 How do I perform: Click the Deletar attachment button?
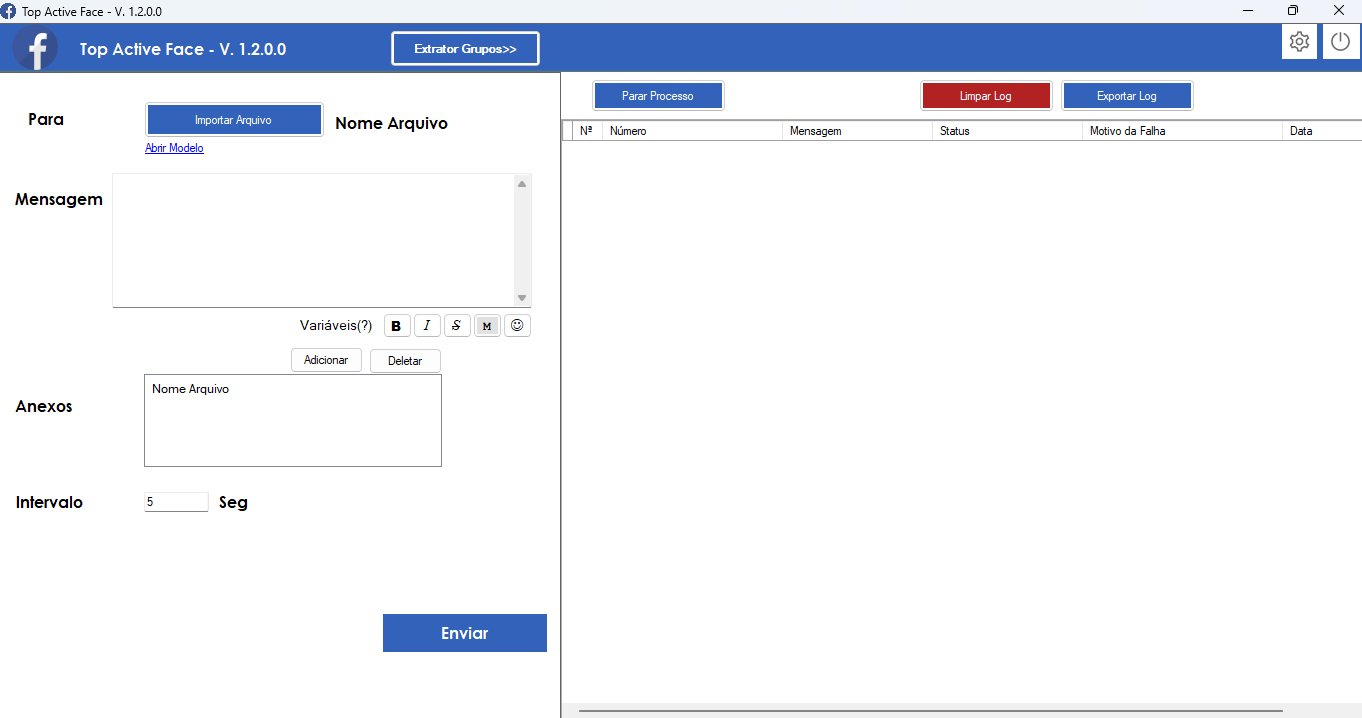point(405,361)
